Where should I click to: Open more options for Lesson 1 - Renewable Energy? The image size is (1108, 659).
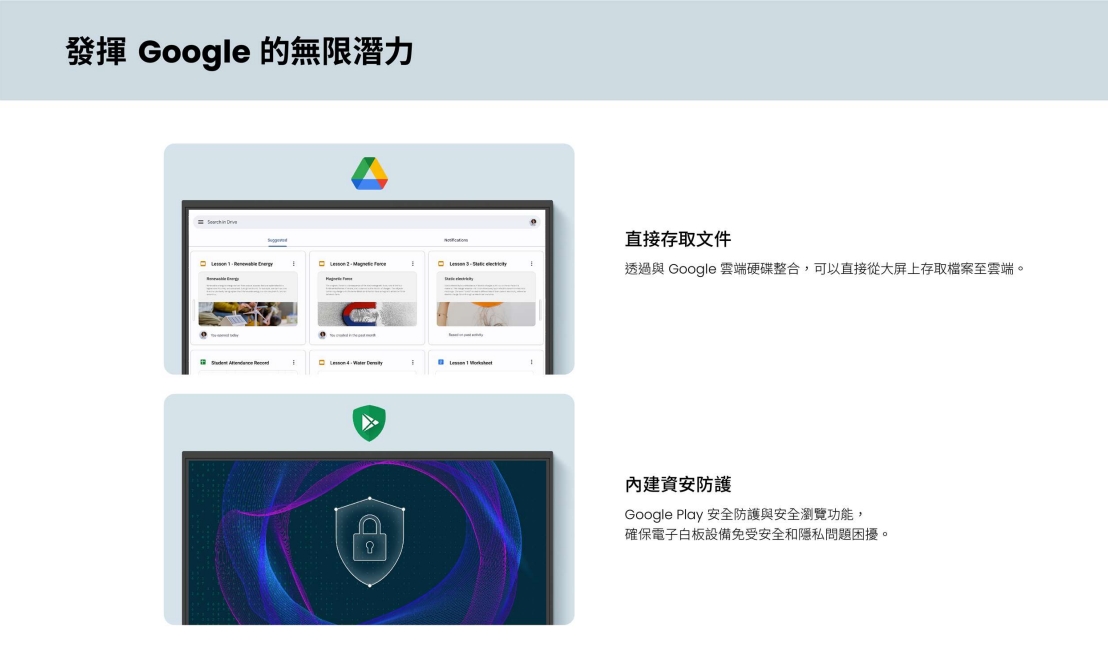[294, 263]
